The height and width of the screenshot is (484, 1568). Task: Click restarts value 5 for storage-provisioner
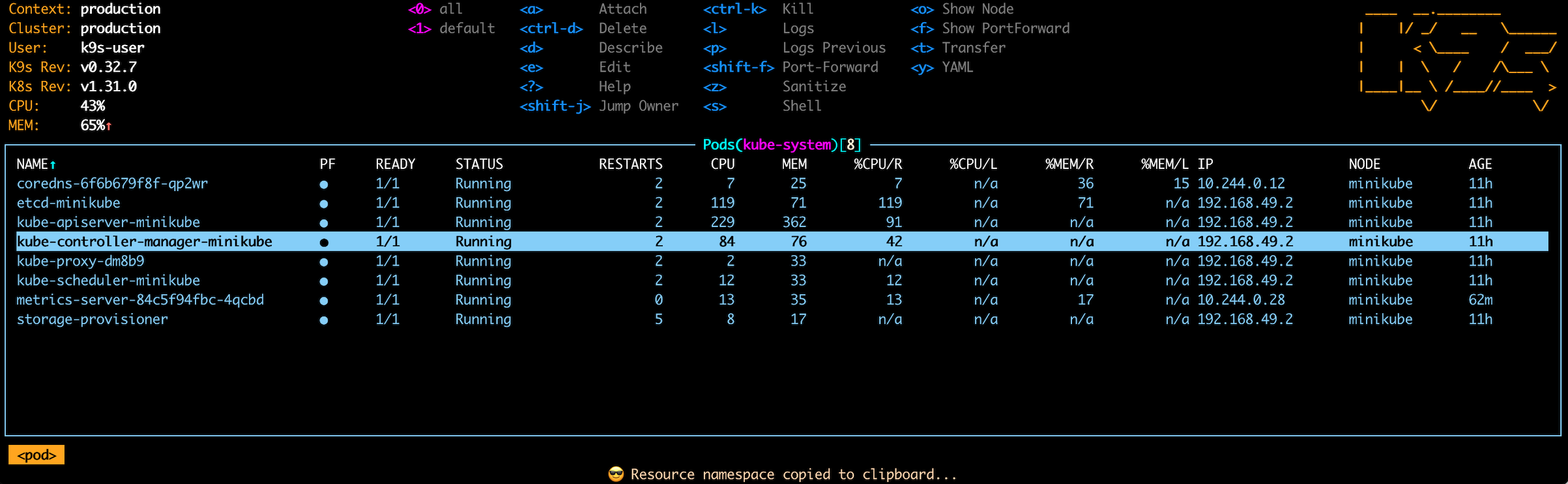pos(659,320)
